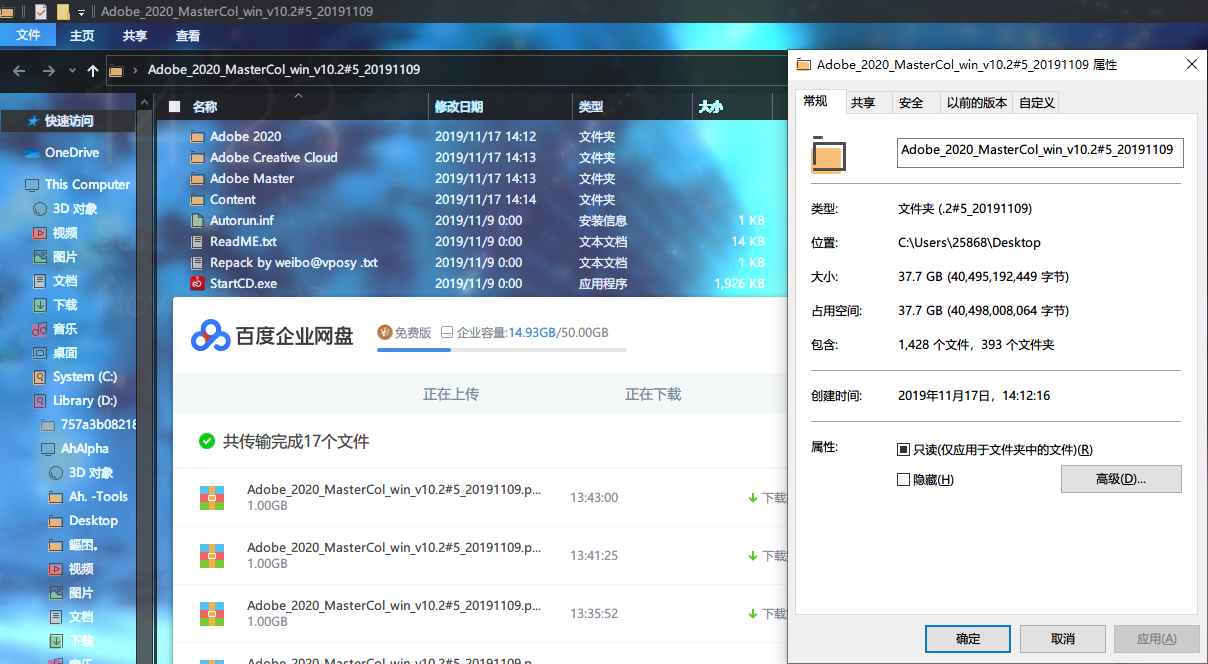Switch to the 安全 tab in properties
The image size is (1208, 664).
pos(910,102)
